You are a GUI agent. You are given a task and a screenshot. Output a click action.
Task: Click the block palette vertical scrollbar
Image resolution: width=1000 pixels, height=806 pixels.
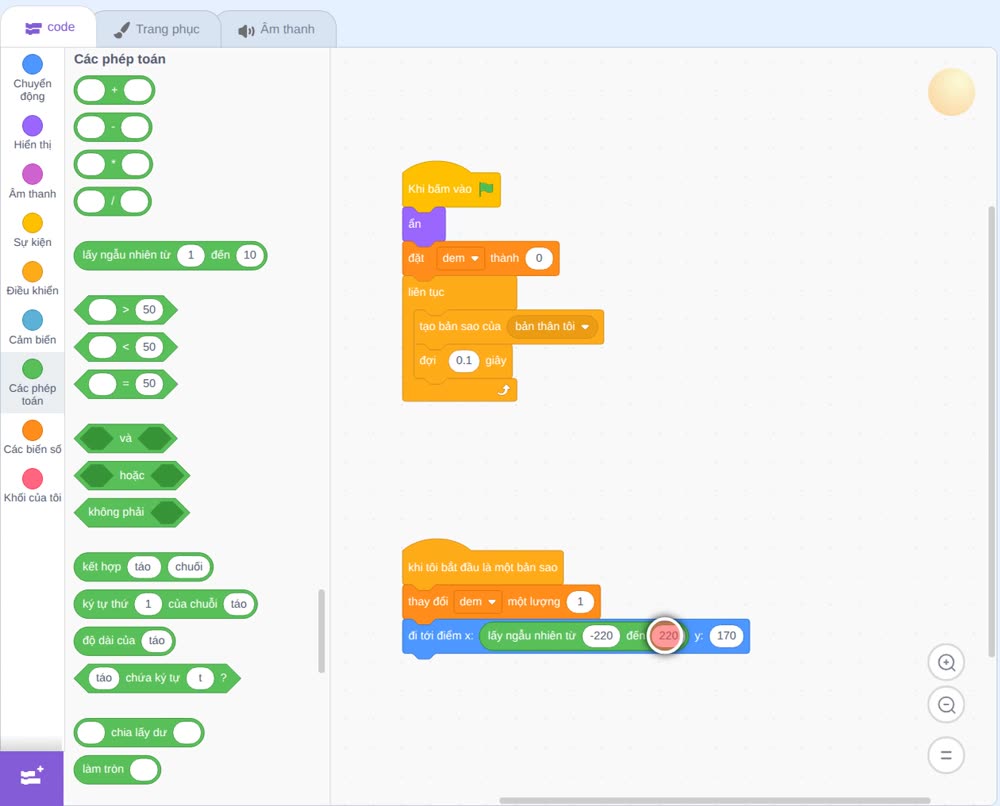tap(321, 631)
